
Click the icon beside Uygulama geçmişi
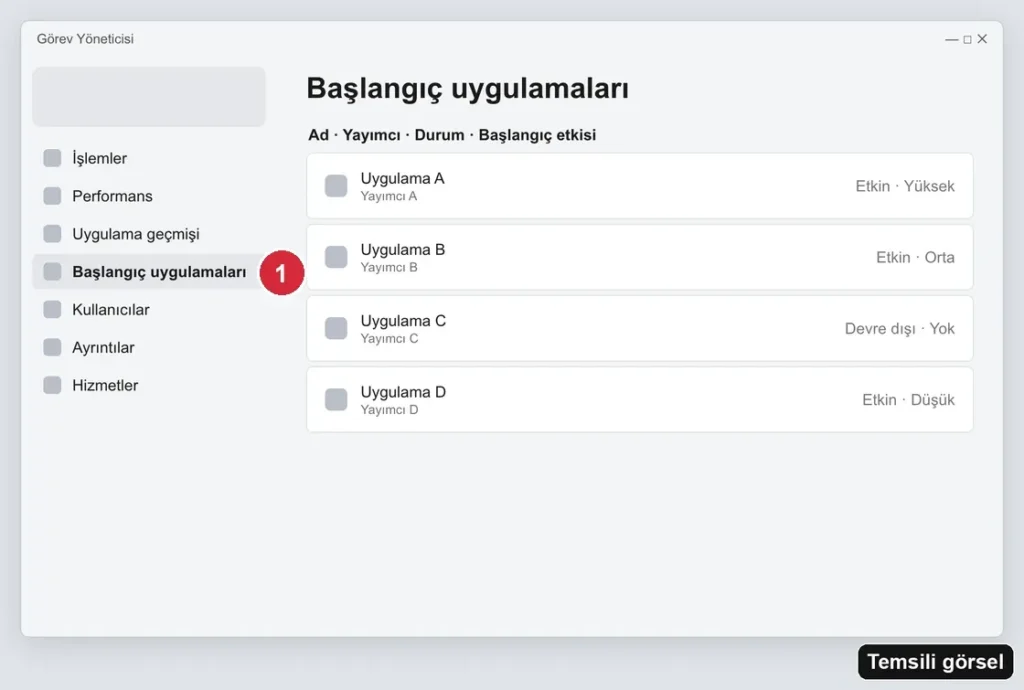[x=52, y=234]
